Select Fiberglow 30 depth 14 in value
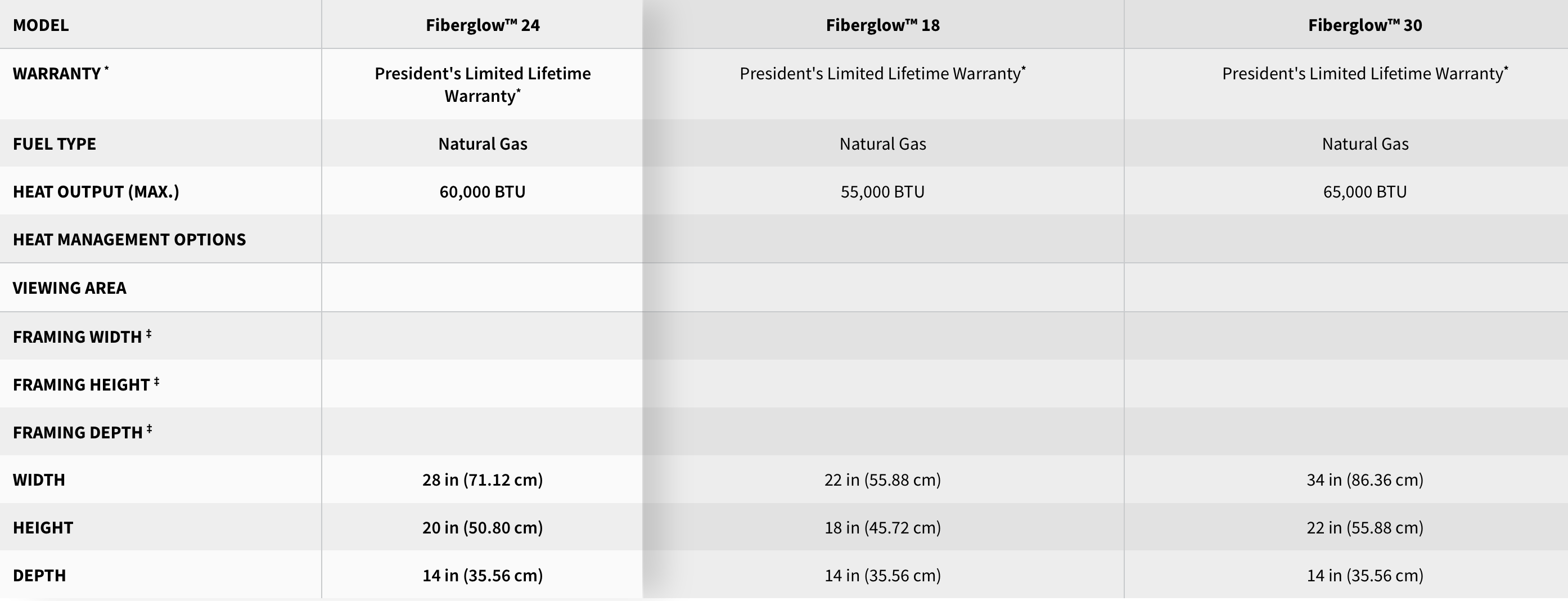The width and height of the screenshot is (1568, 601). tap(1365, 576)
